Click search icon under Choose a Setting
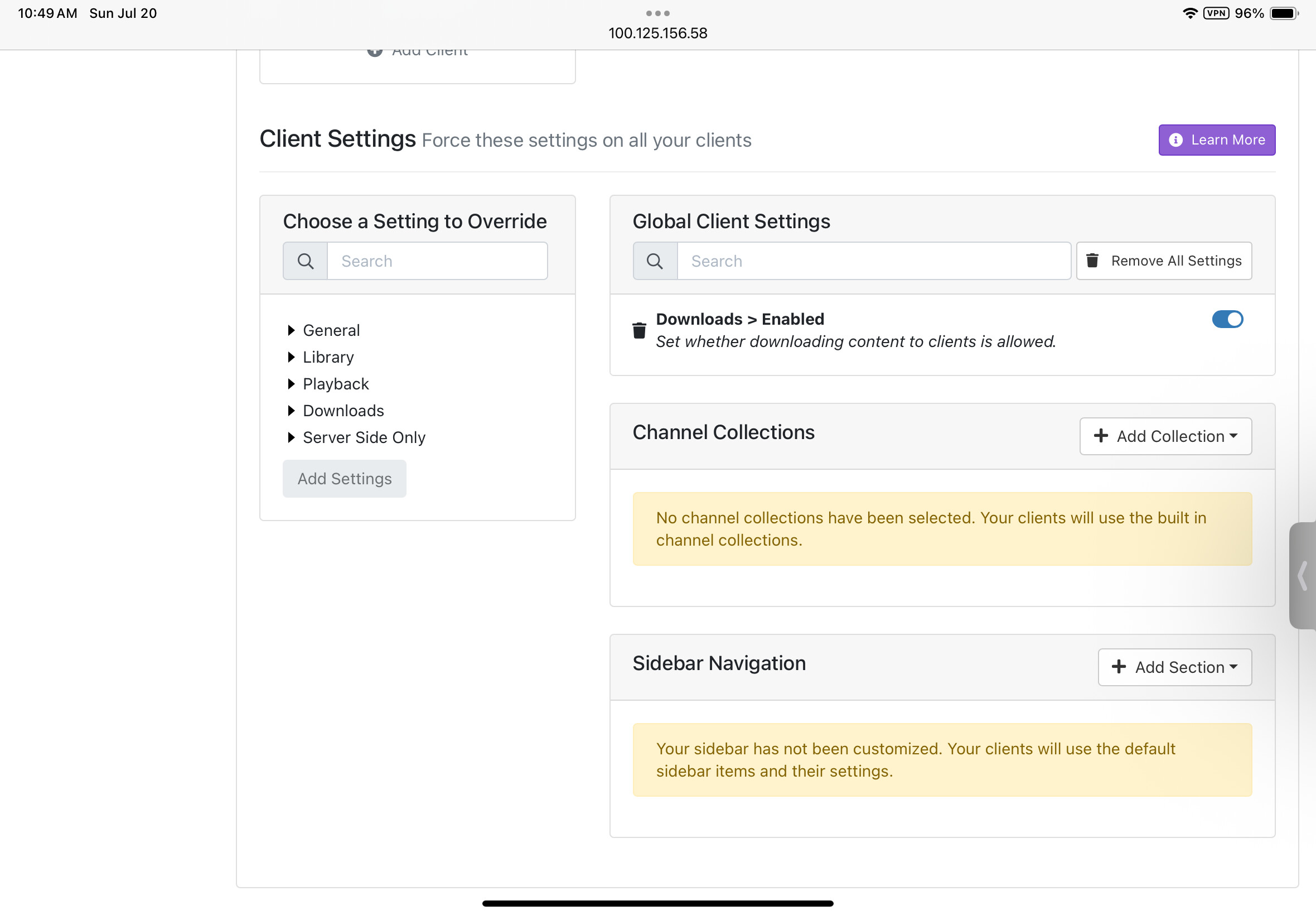1316x915 pixels. (306, 262)
